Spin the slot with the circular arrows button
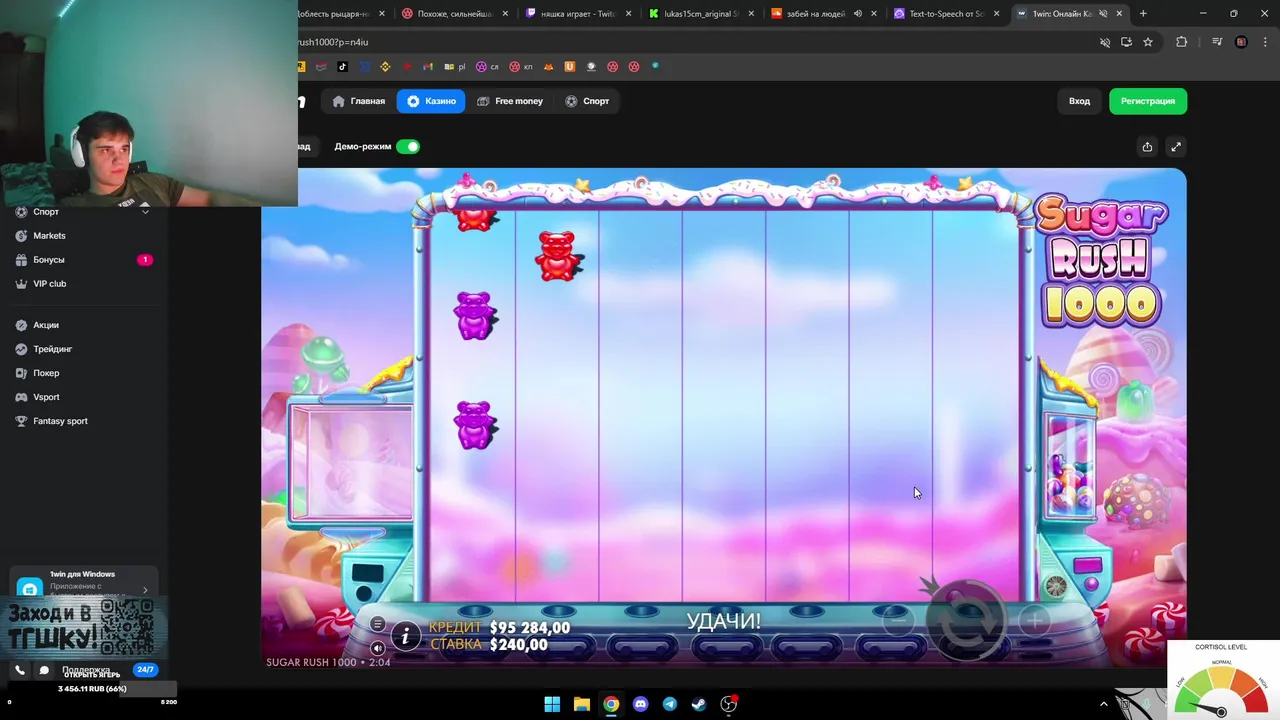Viewport: 1280px width, 720px height. click(x=967, y=620)
